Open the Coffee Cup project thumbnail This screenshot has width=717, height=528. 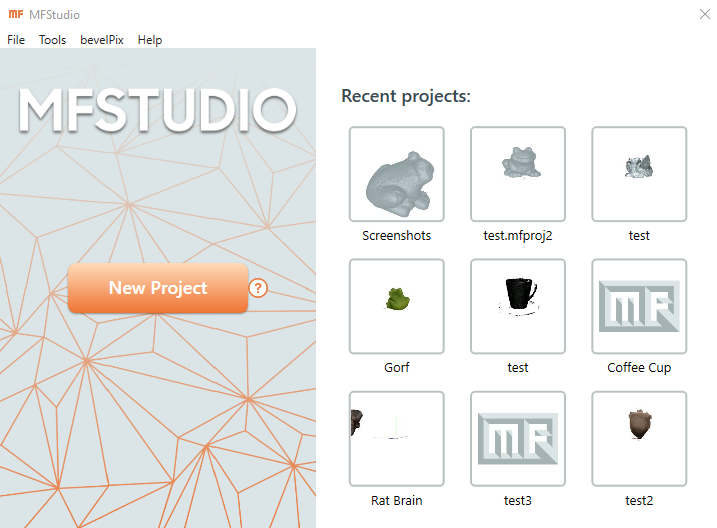639,306
